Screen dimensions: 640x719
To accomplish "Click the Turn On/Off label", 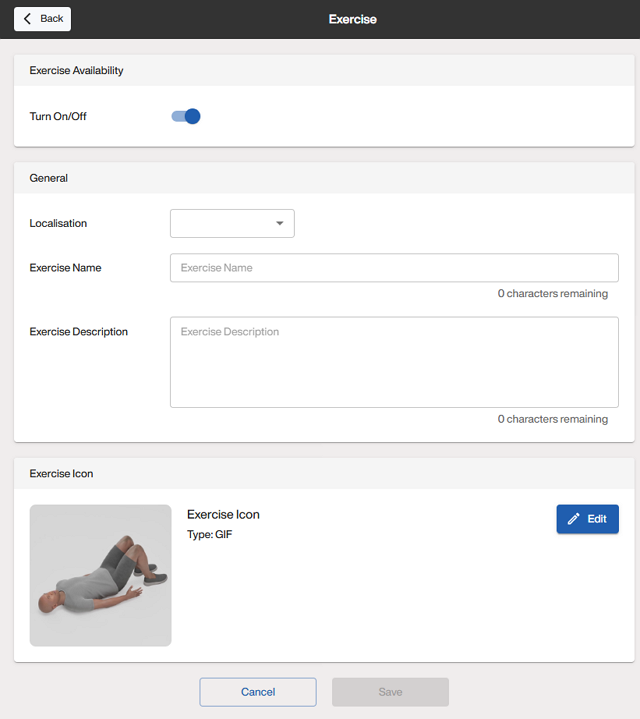I will 58,116.
